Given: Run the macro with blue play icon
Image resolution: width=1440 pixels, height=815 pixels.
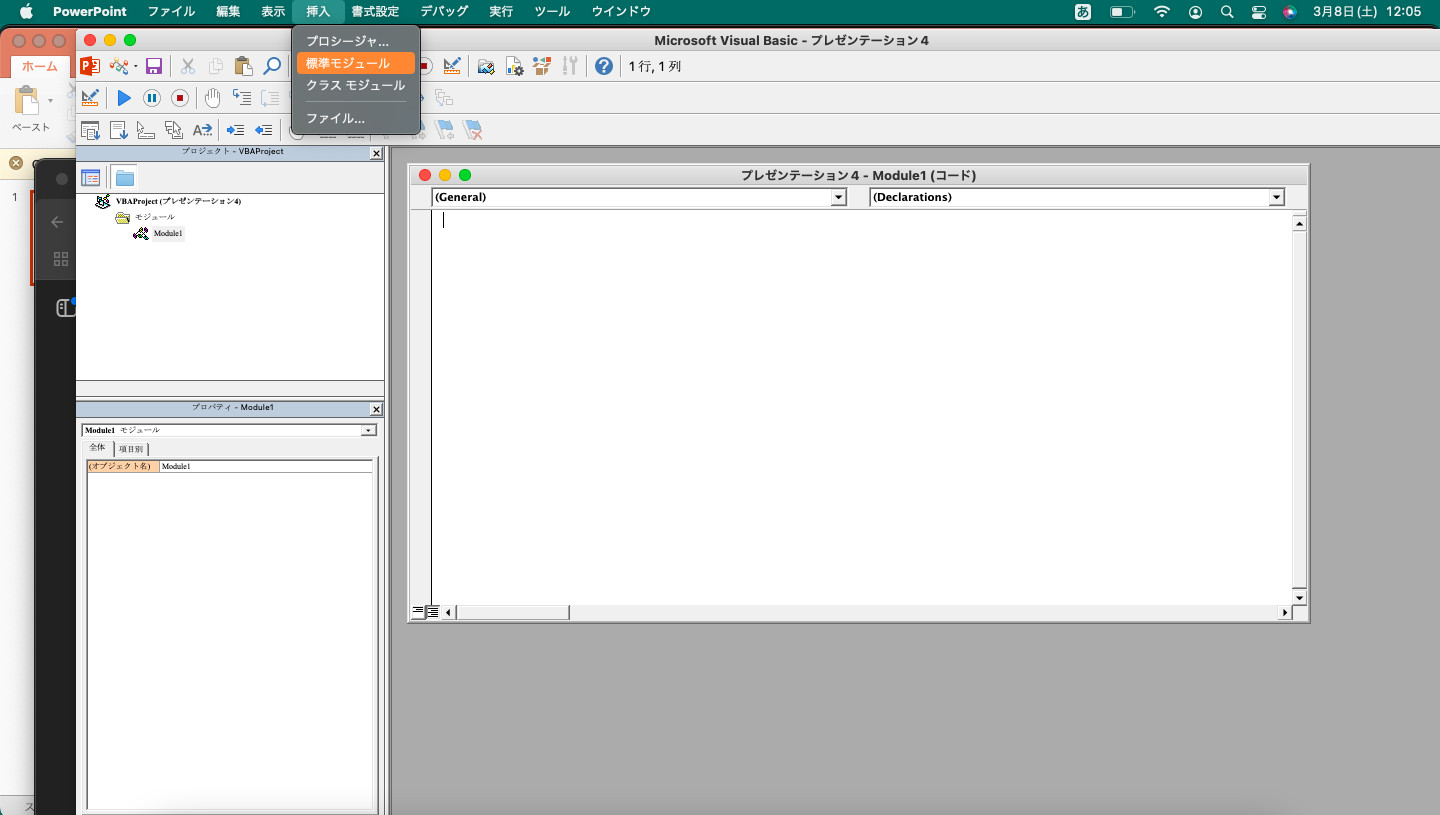Looking at the screenshot, I should (124, 98).
